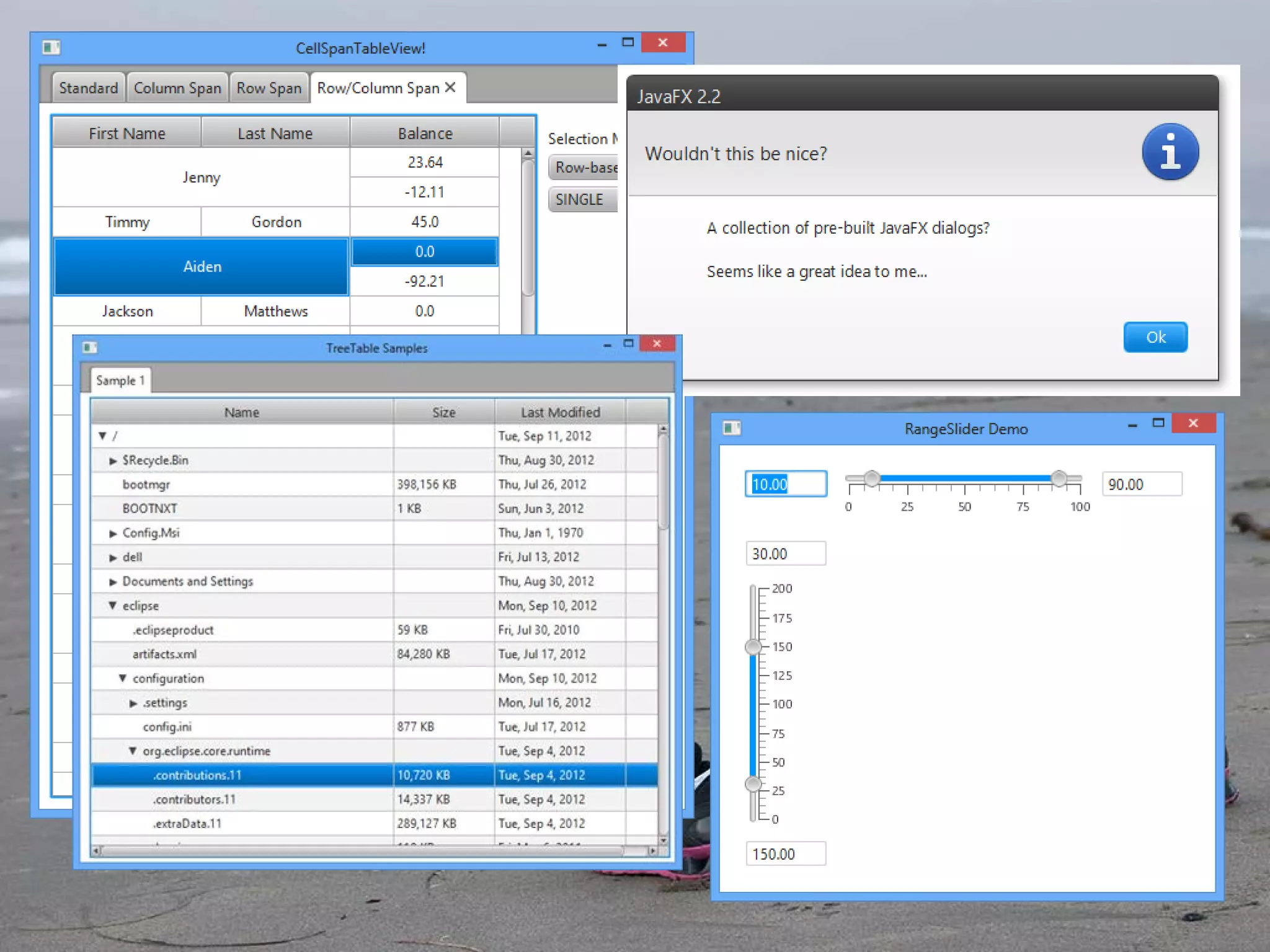Viewport: 1270px width, 952px height.
Task: Expand the $Recycle.Bin tree node
Action: [x=113, y=461]
